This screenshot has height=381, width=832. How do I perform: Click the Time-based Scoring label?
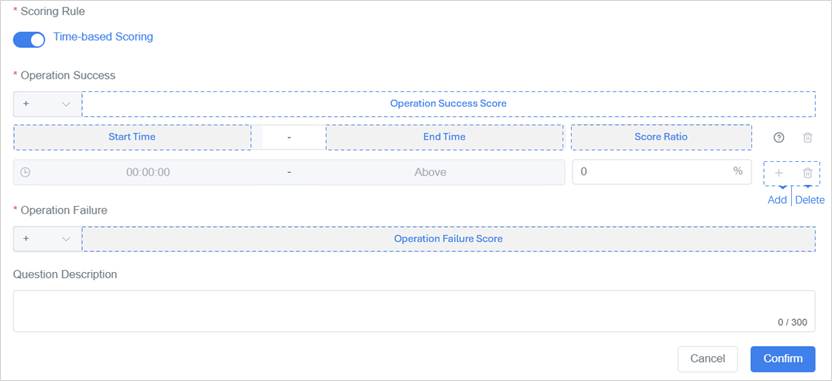pos(103,37)
